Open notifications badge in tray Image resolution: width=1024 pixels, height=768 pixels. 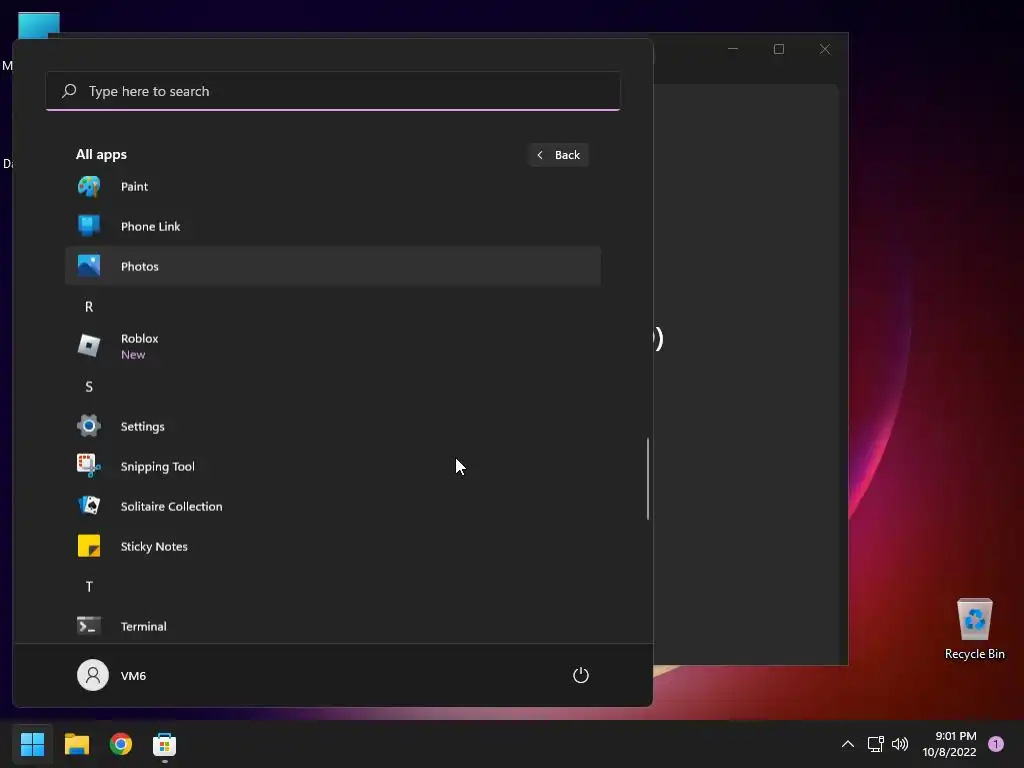[996, 744]
